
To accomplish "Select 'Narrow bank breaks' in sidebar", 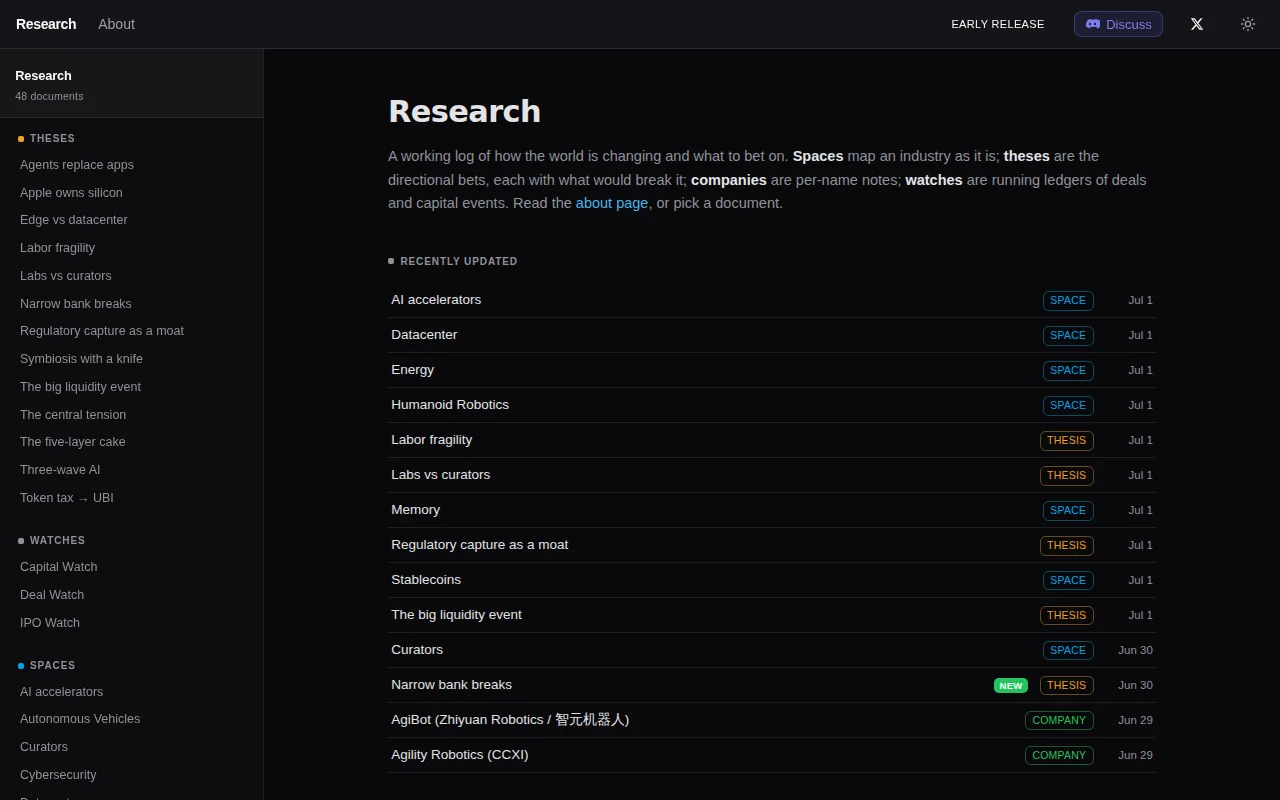I will click(x=76, y=304).
